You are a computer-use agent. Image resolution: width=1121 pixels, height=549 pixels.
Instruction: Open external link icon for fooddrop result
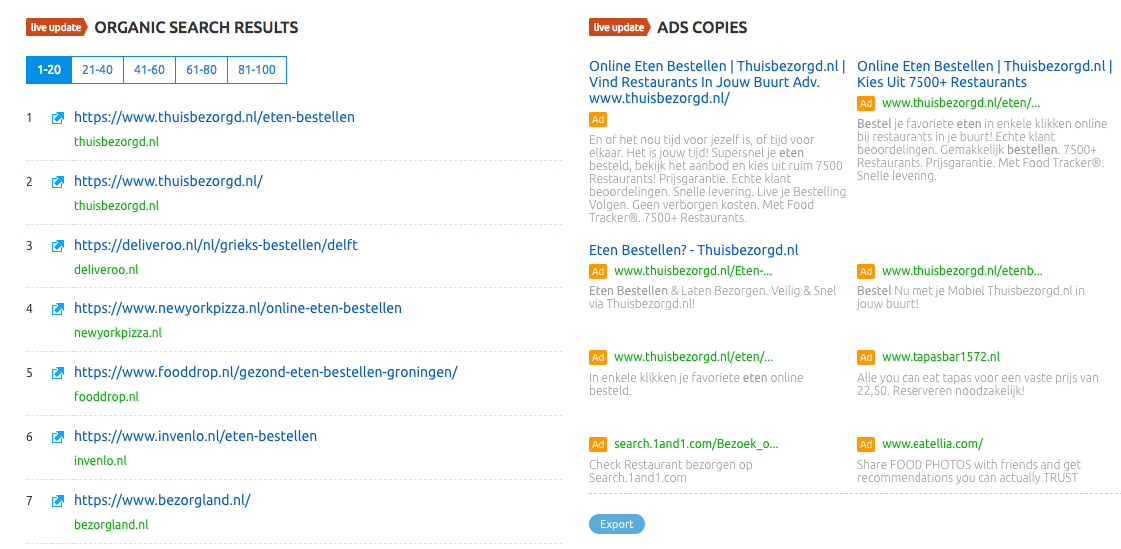point(58,373)
